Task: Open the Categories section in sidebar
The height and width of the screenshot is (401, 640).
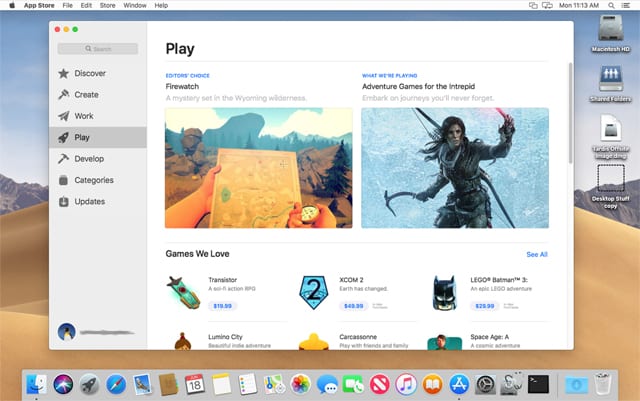Action: pos(93,180)
